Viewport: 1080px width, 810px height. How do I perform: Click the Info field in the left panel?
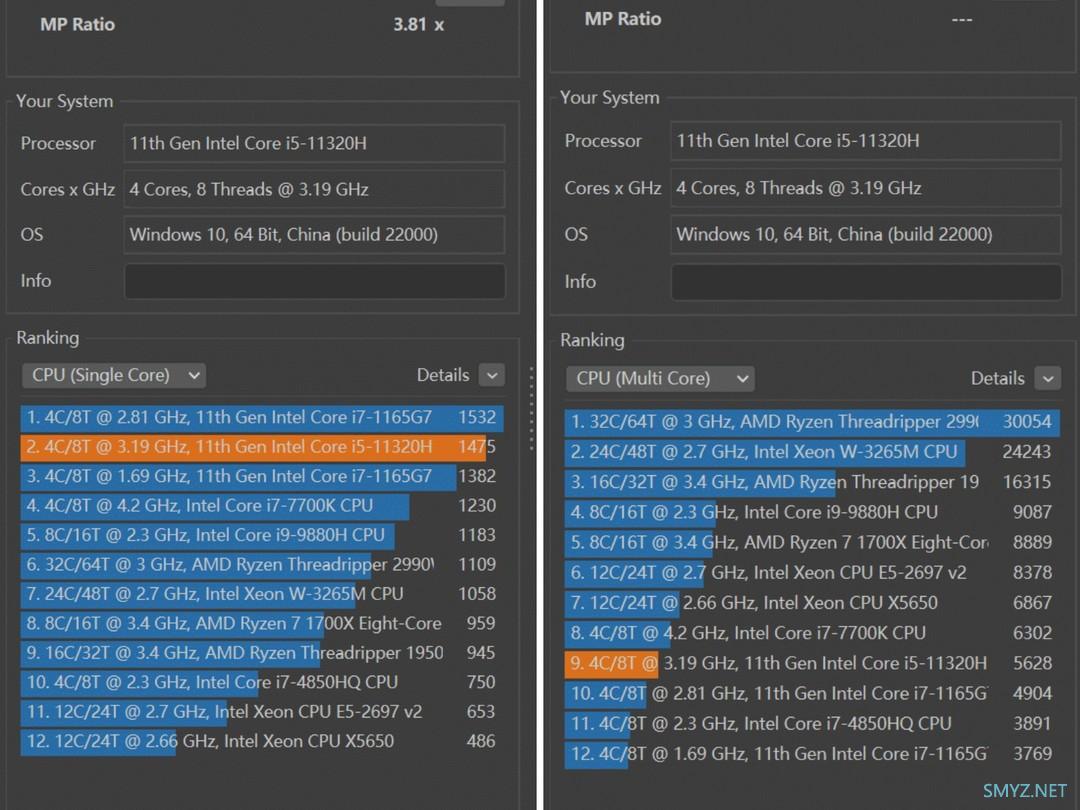click(x=314, y=281)
